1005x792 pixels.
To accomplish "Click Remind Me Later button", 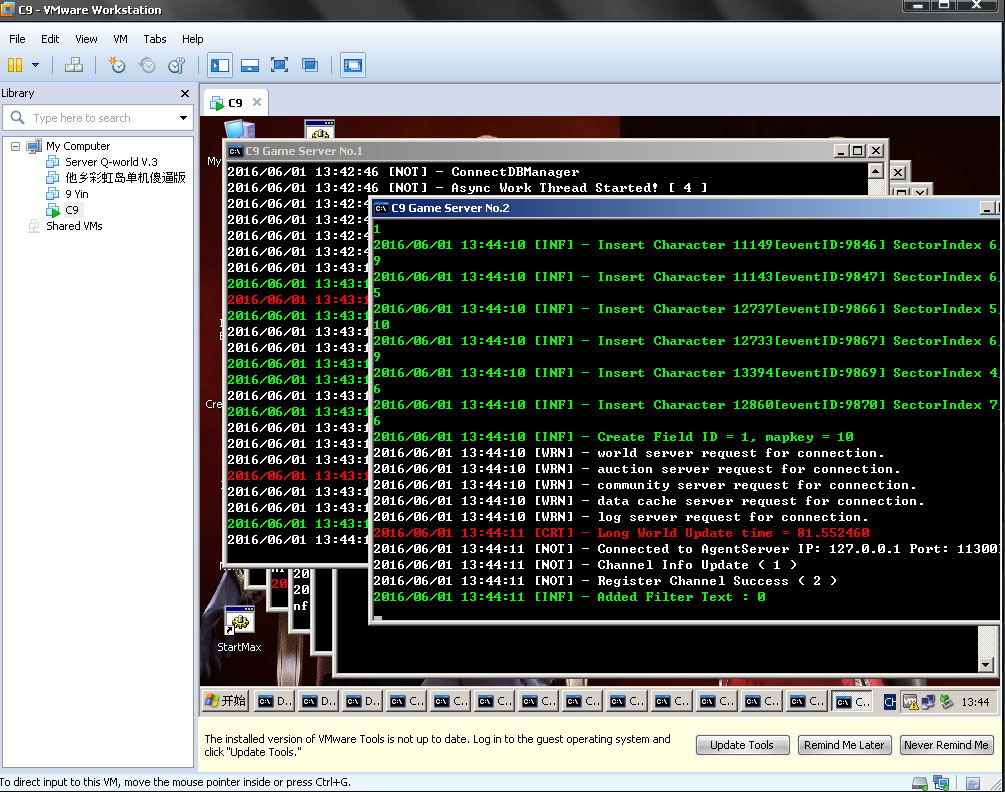I will pos(844,745).
